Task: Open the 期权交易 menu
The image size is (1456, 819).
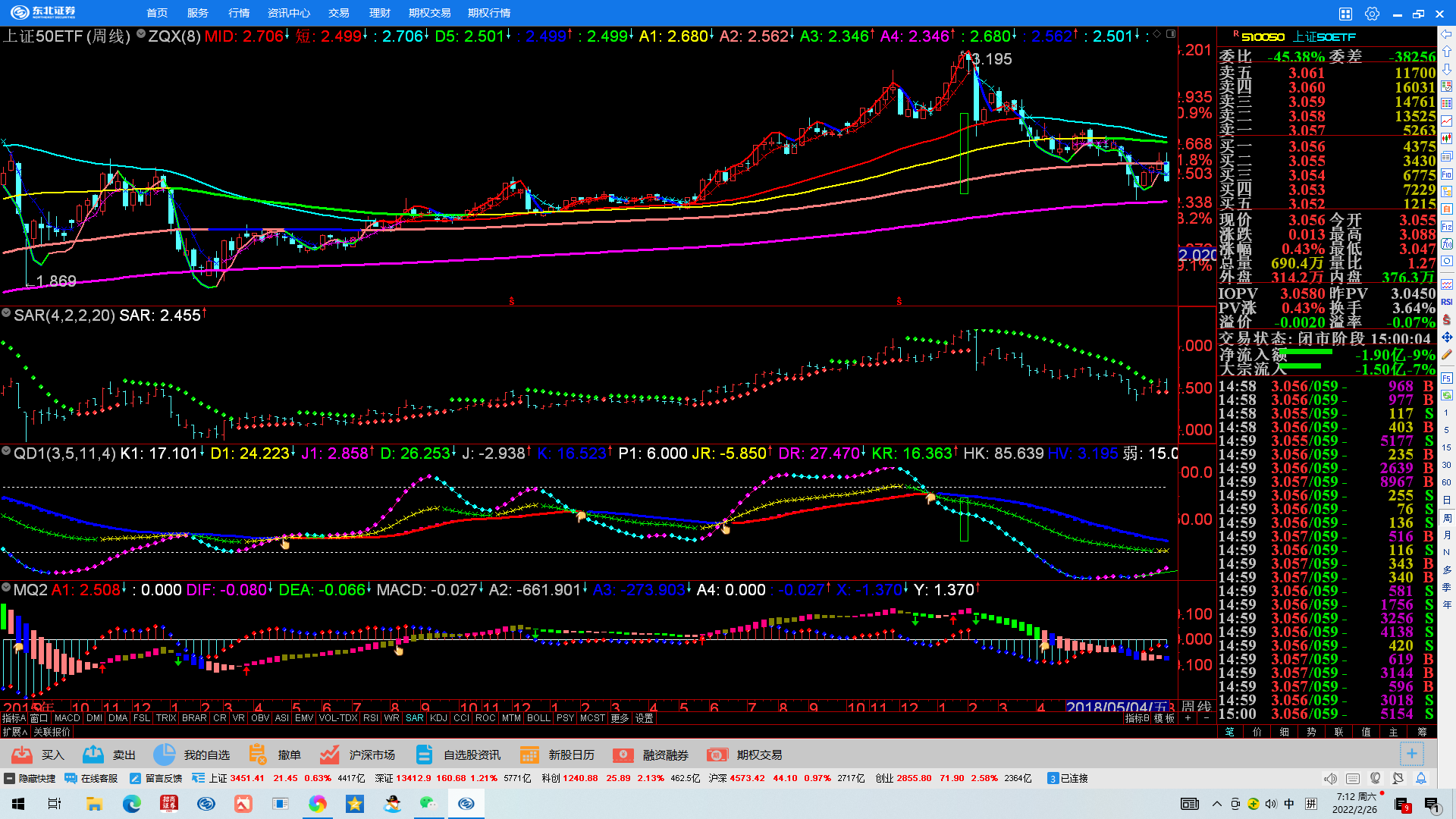Action: pyautogui.click(x=429, y=13)
